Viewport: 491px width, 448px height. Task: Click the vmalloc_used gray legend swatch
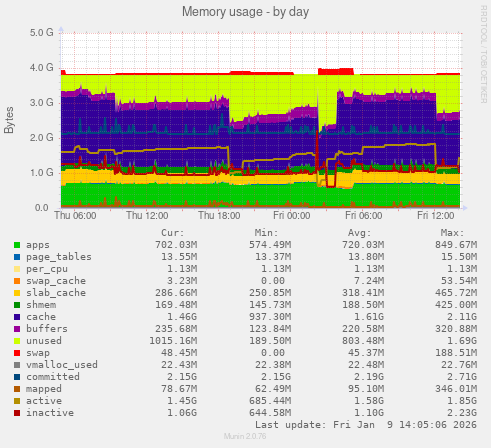point(17,365)
